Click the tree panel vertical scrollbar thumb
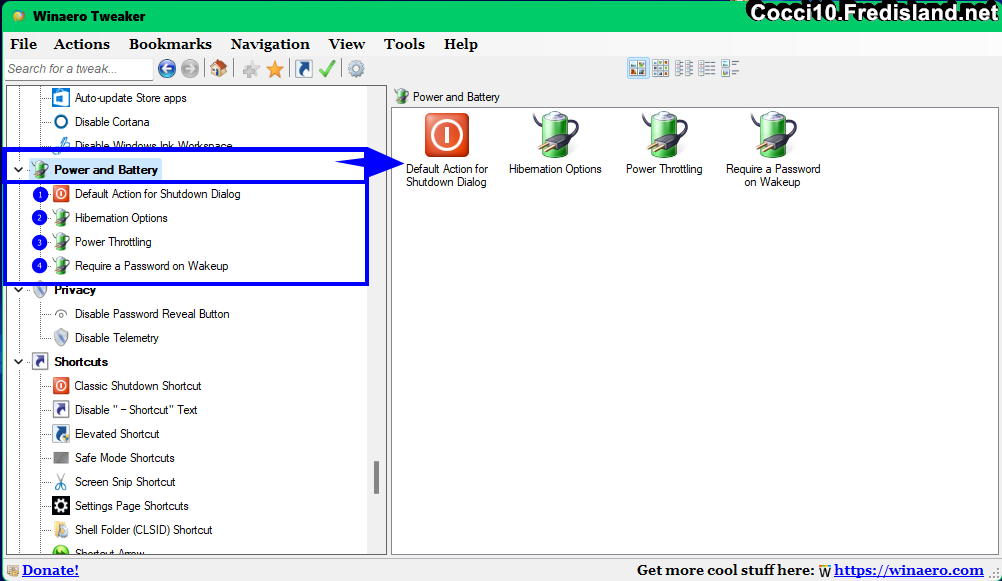This screenshot has height=581, width=1002. click(376, 477)
